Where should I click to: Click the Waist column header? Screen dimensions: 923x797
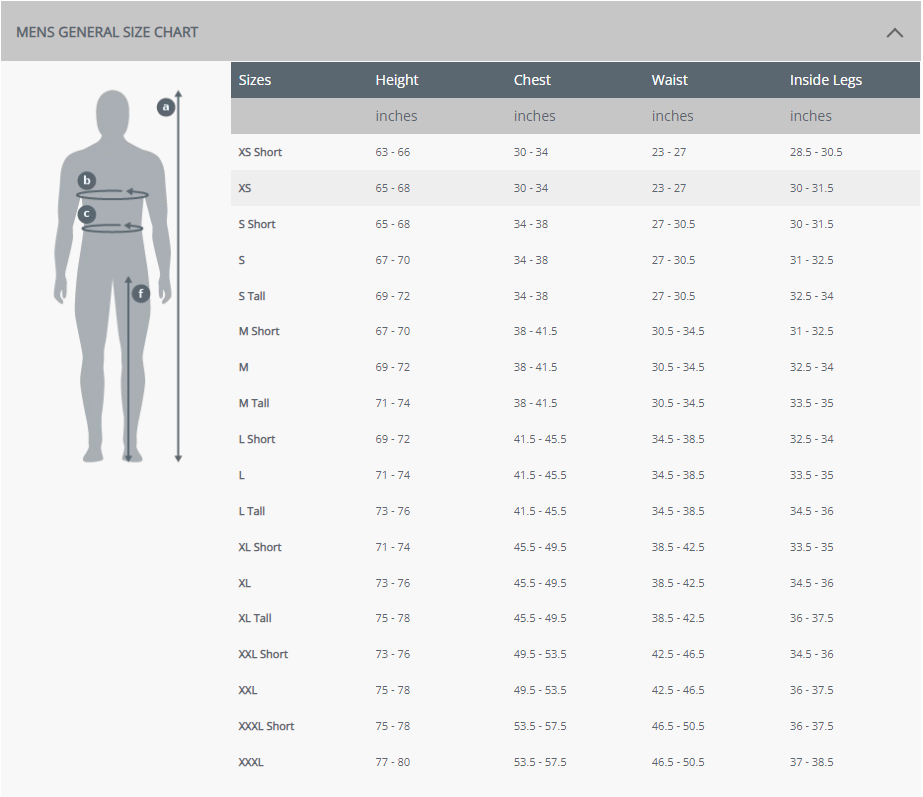pyautogui.click(x=670, y=80)
